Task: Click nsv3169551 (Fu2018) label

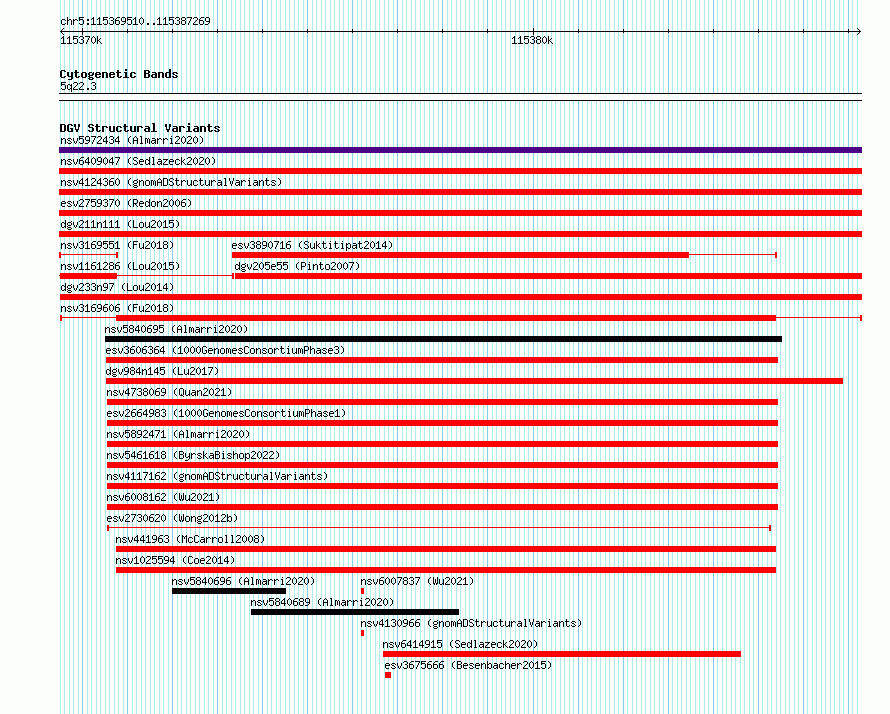Action: 117,245
